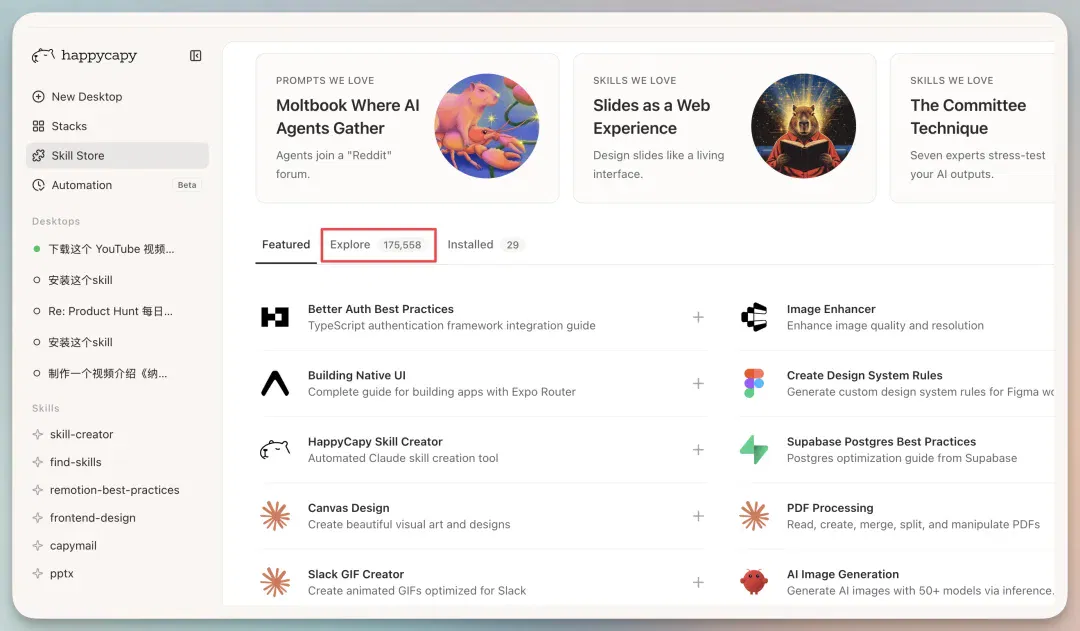Open AI Image Generation skill title
Viewport: 1080px width, 631px height.
tap(843, 575)
